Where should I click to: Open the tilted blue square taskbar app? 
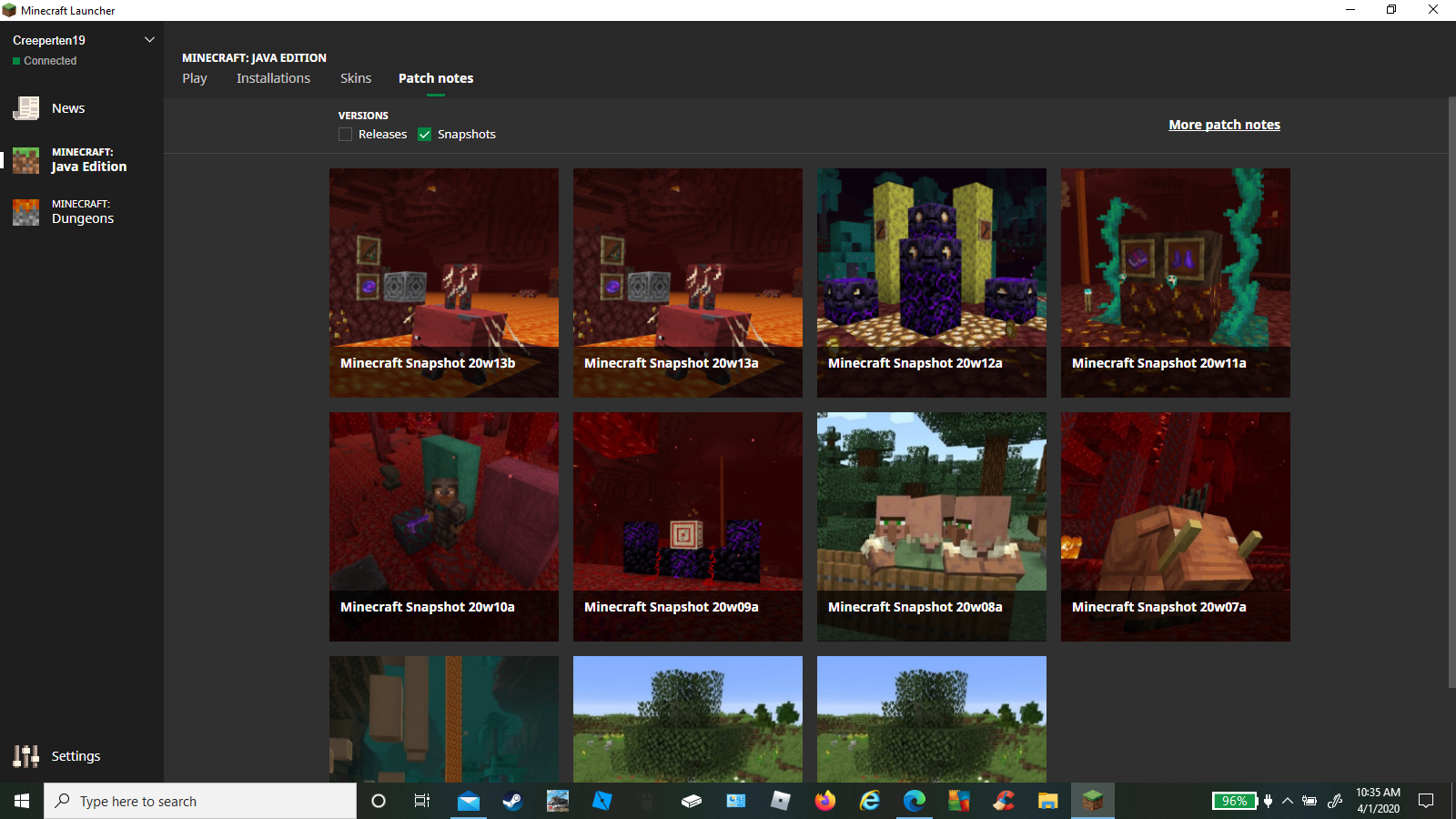coord(602,801)
